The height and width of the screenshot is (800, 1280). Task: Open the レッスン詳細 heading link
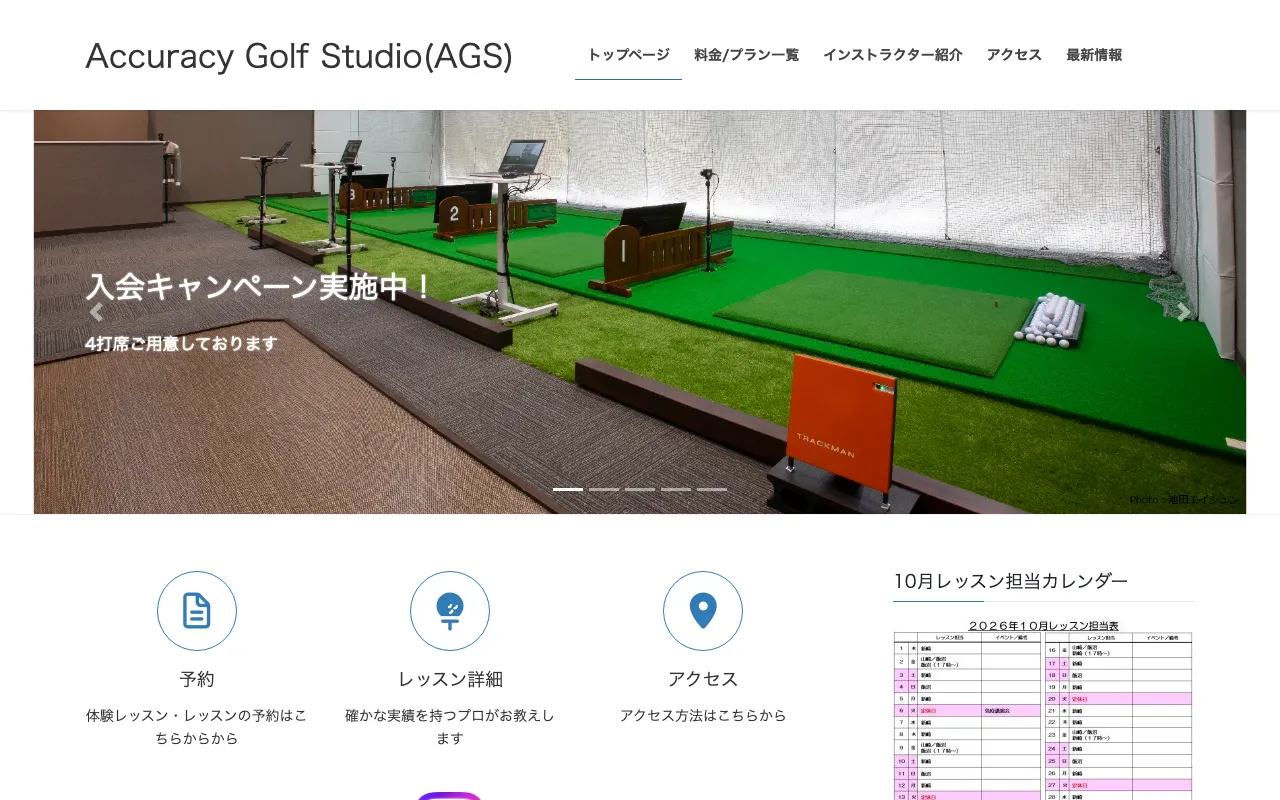(450, 679)
